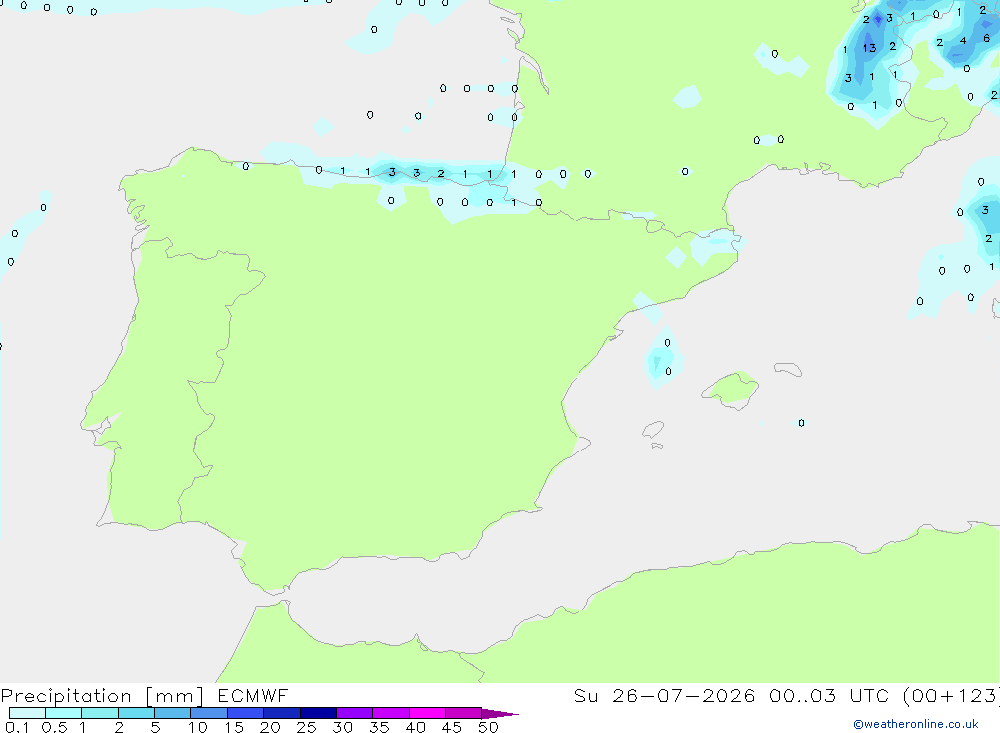The width and height of the screenshot is (1000, 733).
Task: Pick the 25–30 mm navy legend swatch
Action: click(318, 713)
